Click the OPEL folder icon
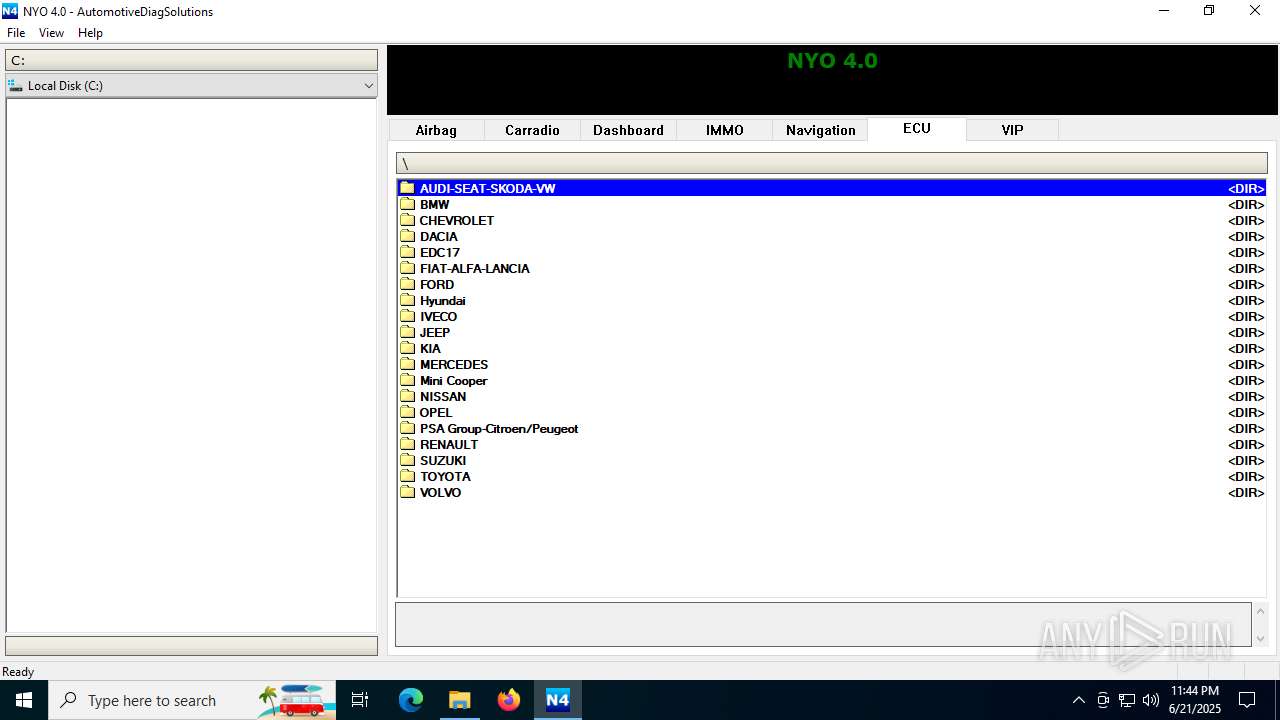Screen dimensions: 1280x720 point(407,412)
